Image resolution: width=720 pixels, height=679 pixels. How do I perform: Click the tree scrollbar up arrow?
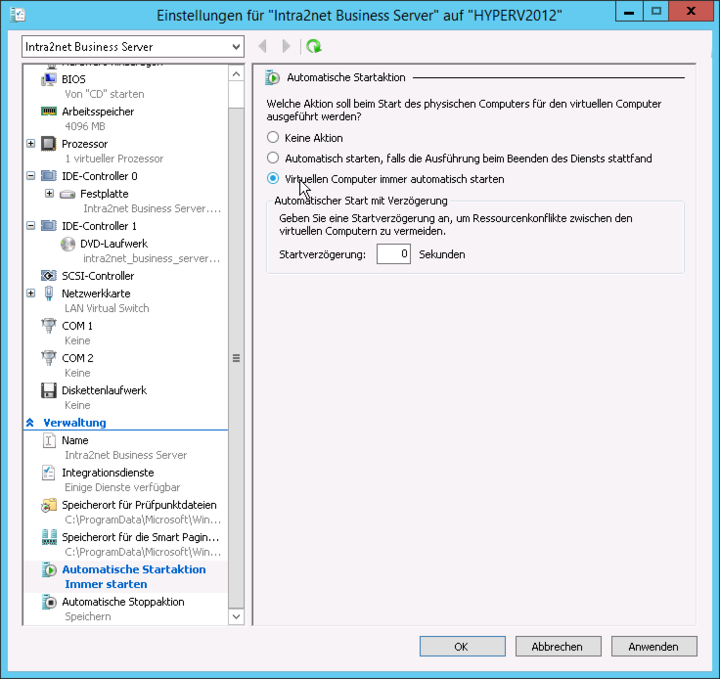[x=236, y=74]
